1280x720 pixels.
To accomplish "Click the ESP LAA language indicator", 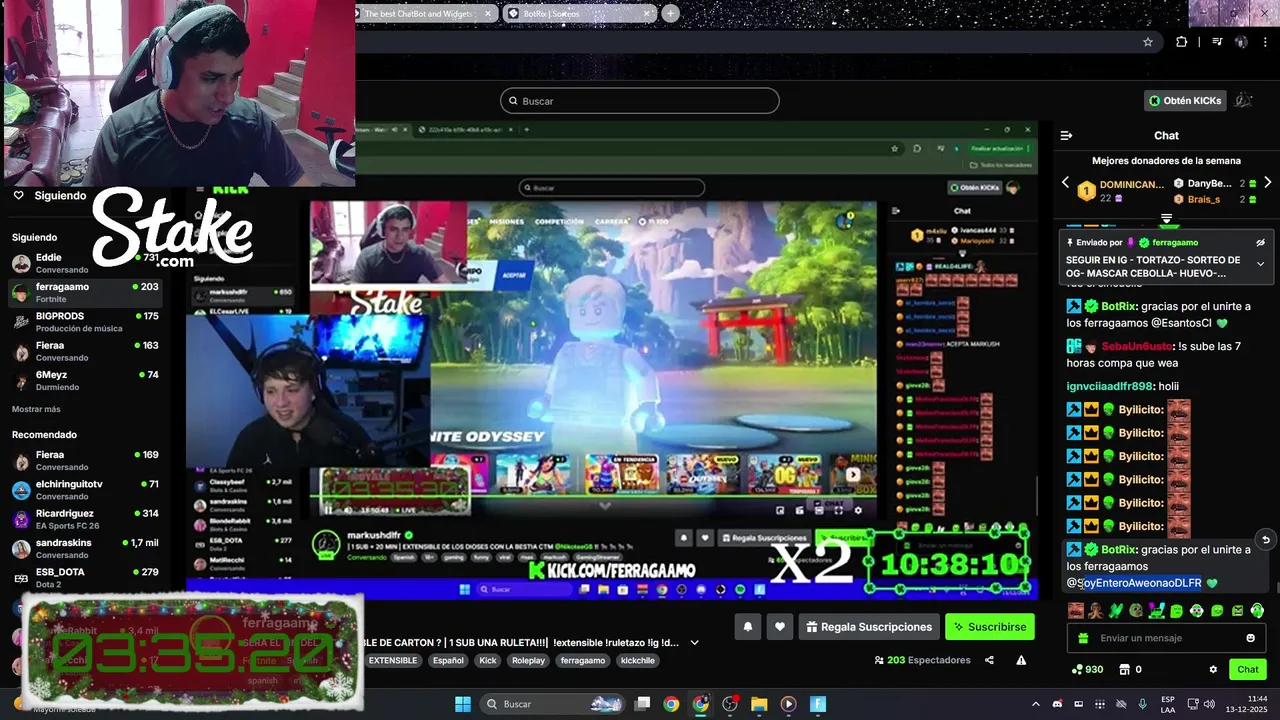I will pos(1168,704).
